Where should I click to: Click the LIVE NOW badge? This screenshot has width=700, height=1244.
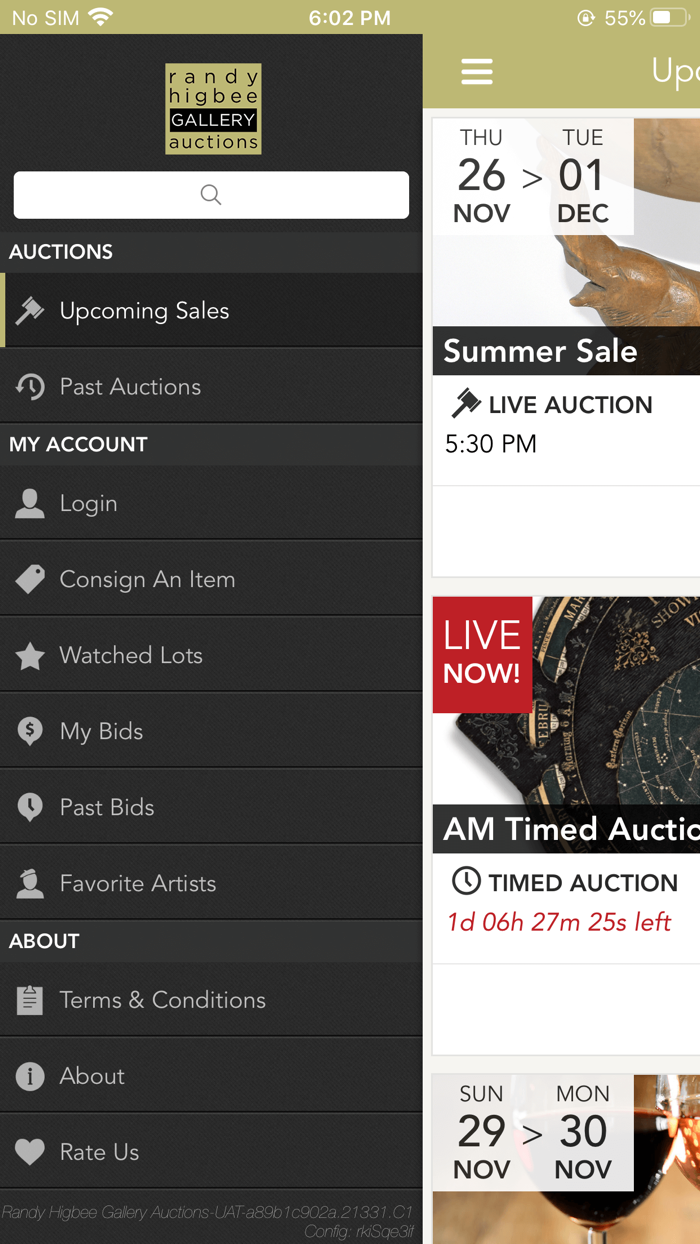[482, 655]
